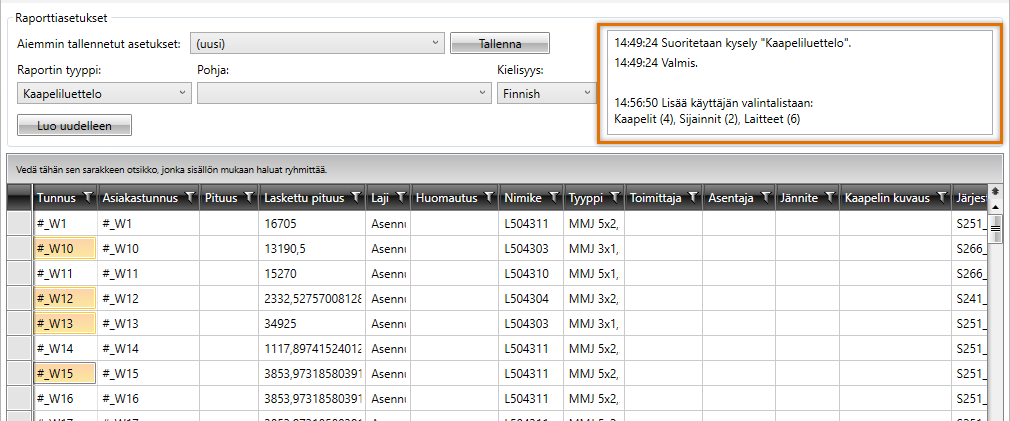1010x421 pixels.
Task: Open the Jännite column filter
Action: 826,198
